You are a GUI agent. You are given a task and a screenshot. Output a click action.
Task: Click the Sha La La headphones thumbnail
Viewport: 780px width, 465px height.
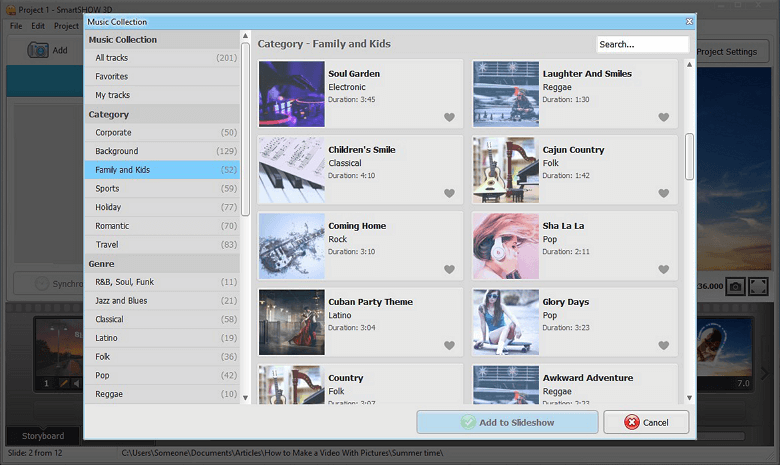(x=506, y=246)
